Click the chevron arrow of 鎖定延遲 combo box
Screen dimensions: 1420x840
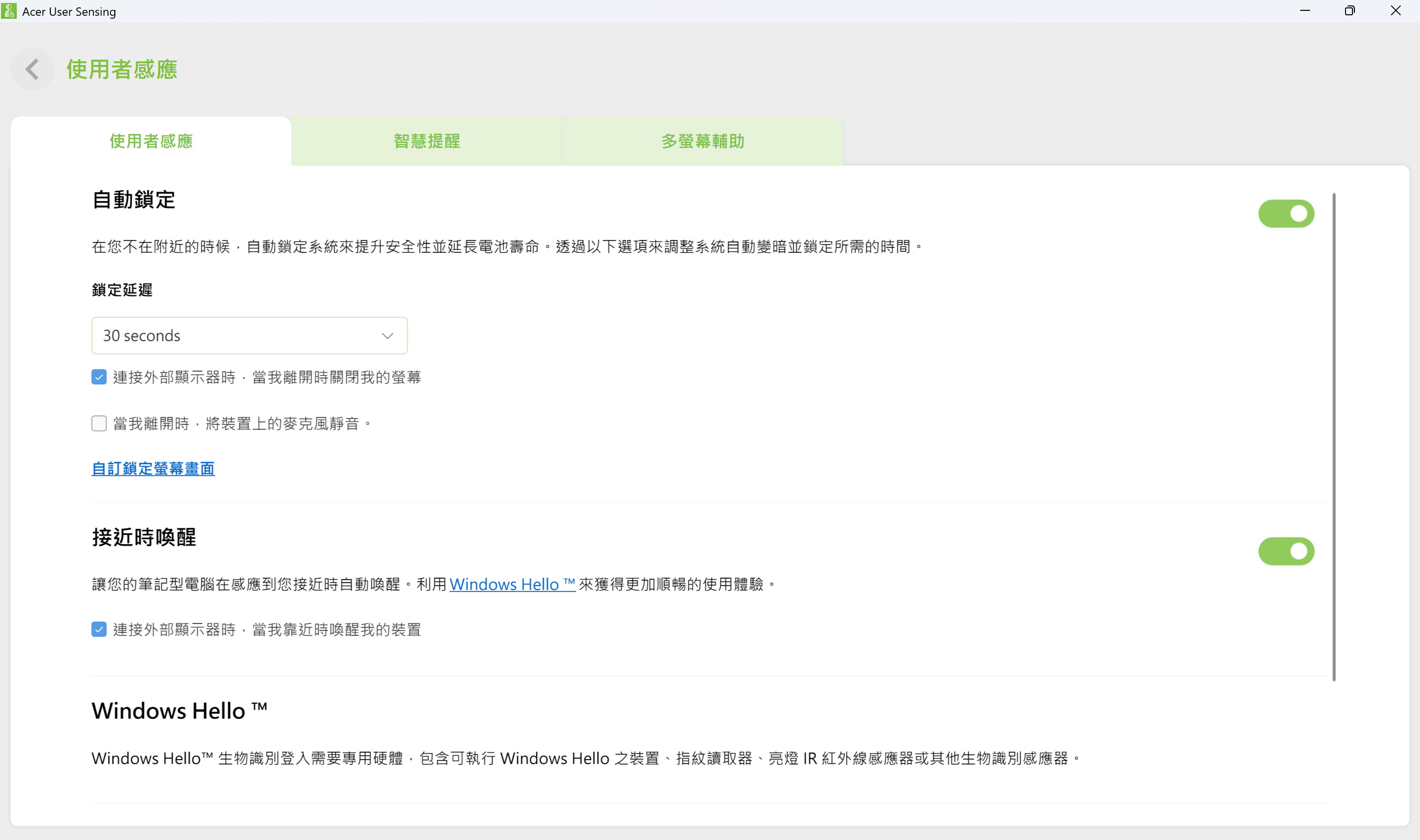coord(387,336)
